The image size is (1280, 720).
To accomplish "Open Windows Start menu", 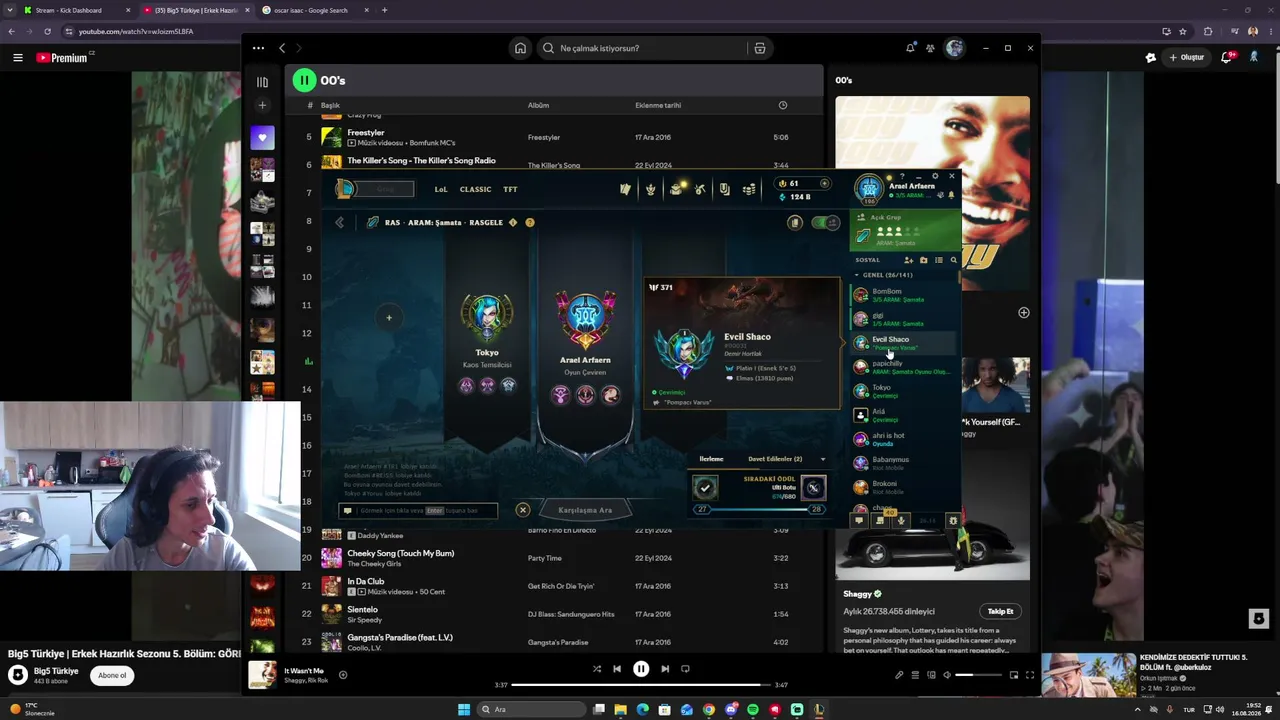I will coord(464,710).
